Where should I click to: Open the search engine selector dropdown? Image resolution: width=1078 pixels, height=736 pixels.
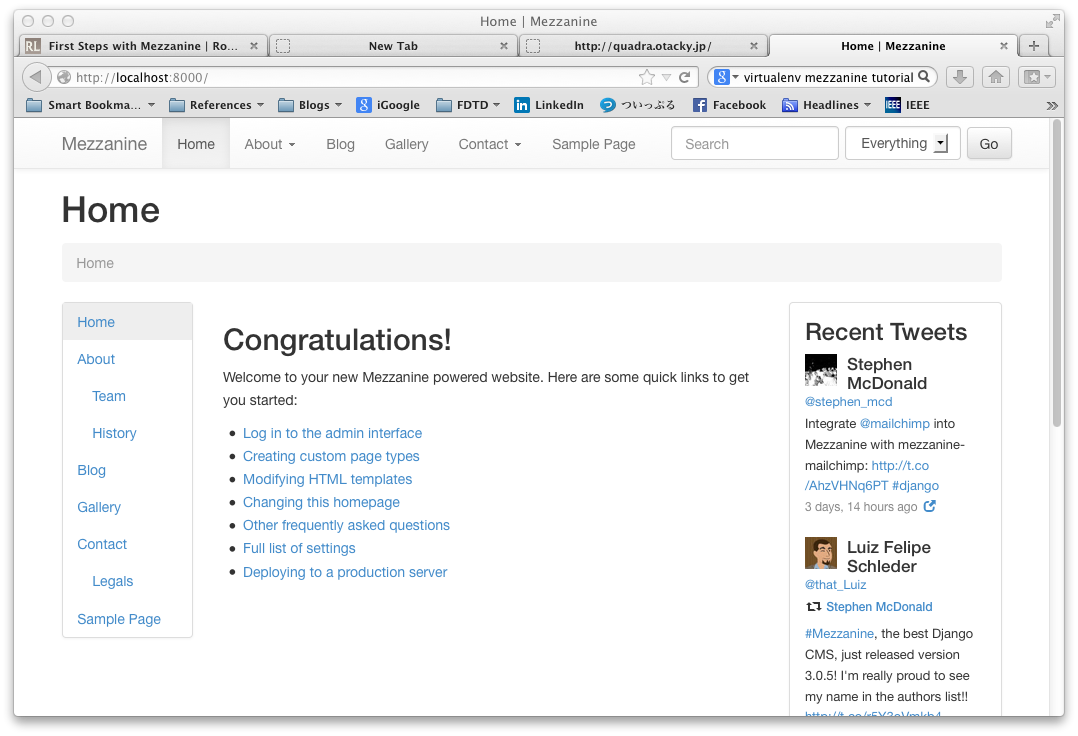(724, 77)
